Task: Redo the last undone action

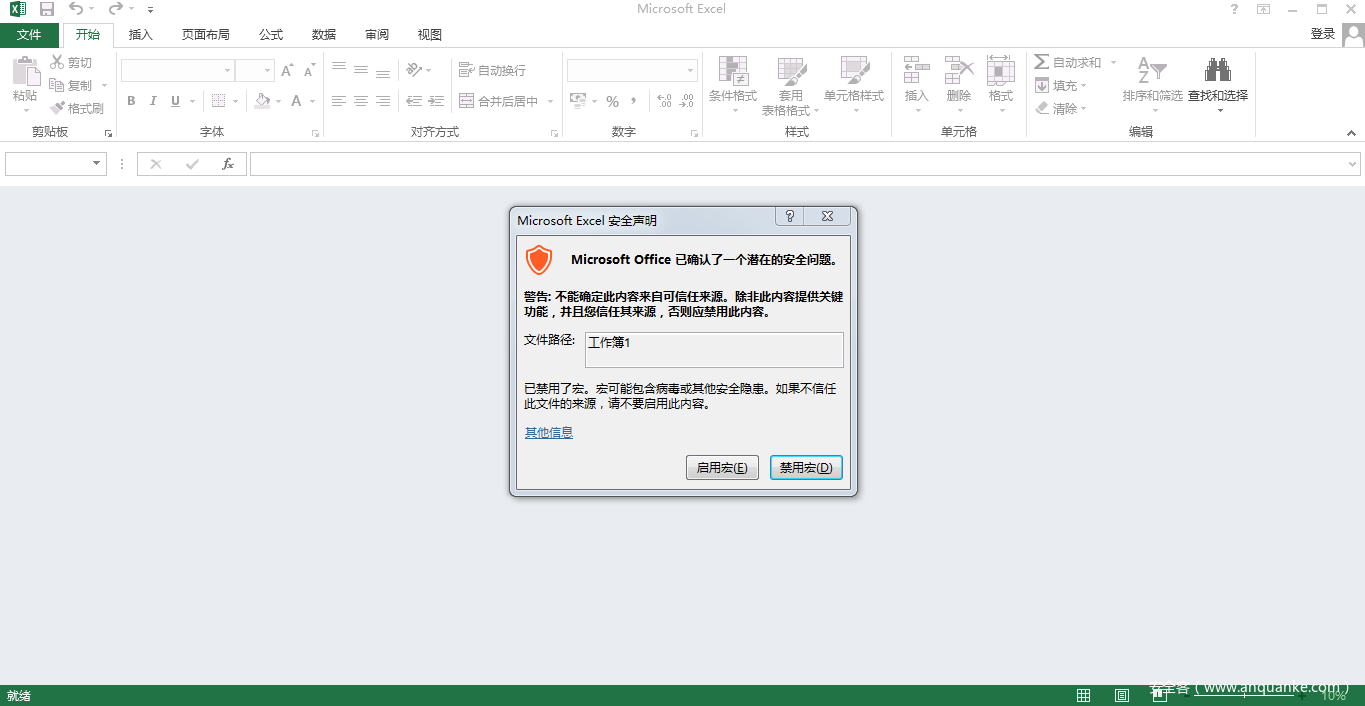Action: tap(116, 9)
